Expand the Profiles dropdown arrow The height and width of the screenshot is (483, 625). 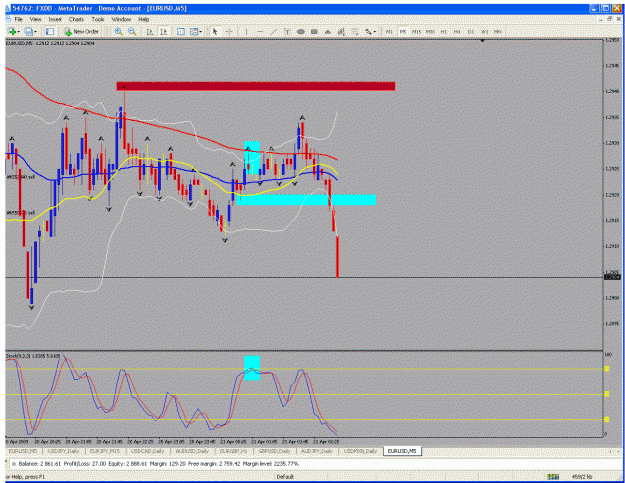point(35,32)
